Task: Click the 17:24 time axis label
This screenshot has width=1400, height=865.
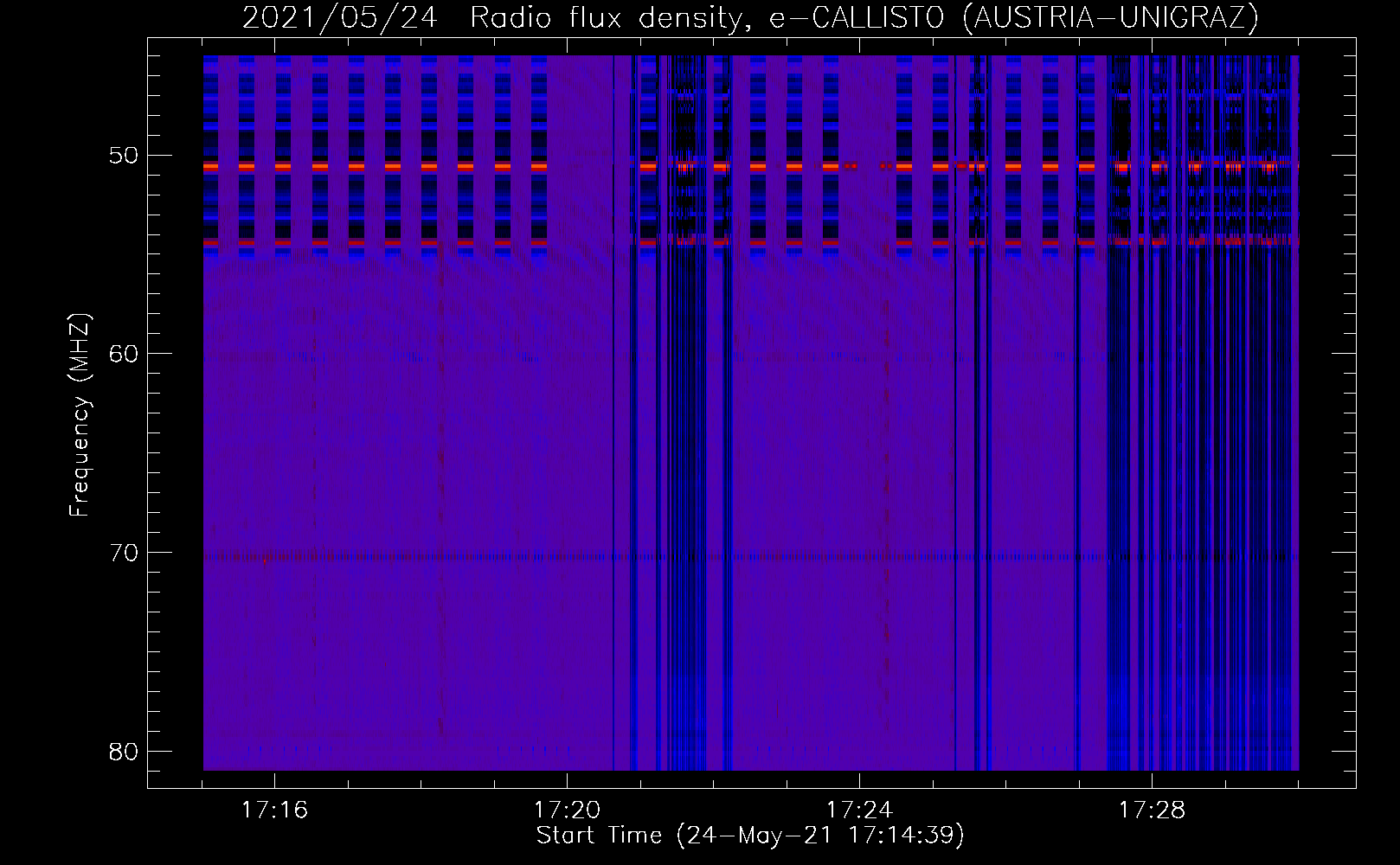Action: [859, 811]
